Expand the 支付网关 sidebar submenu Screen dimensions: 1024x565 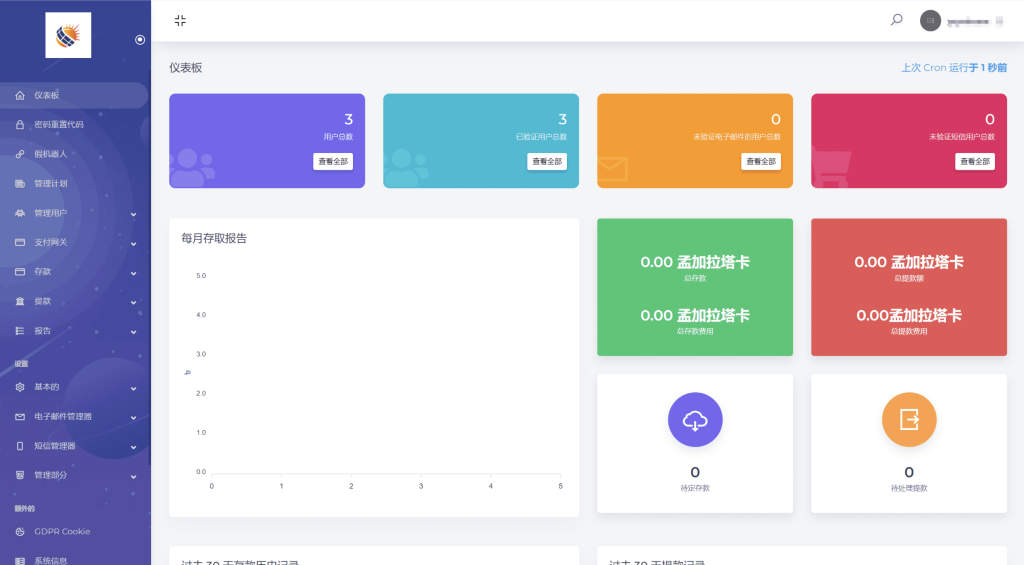133,243
